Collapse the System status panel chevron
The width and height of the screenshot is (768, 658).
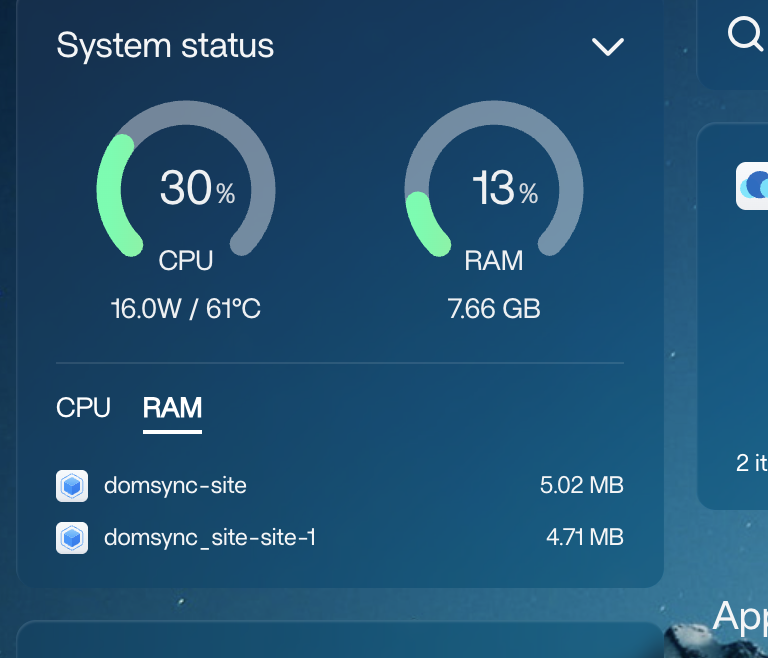(x=607, y=47)
